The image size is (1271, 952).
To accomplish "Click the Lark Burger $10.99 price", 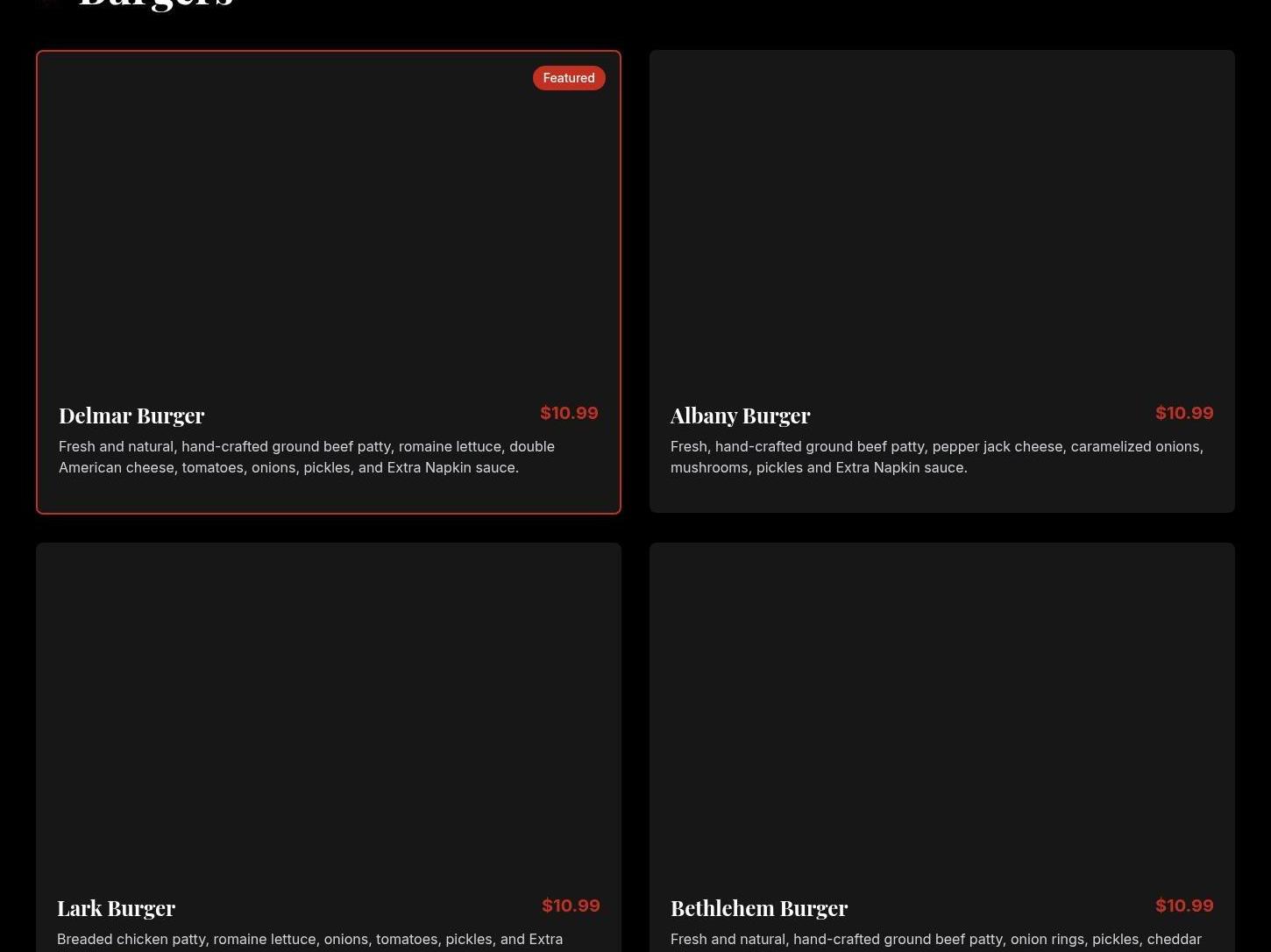I will 571,906.
